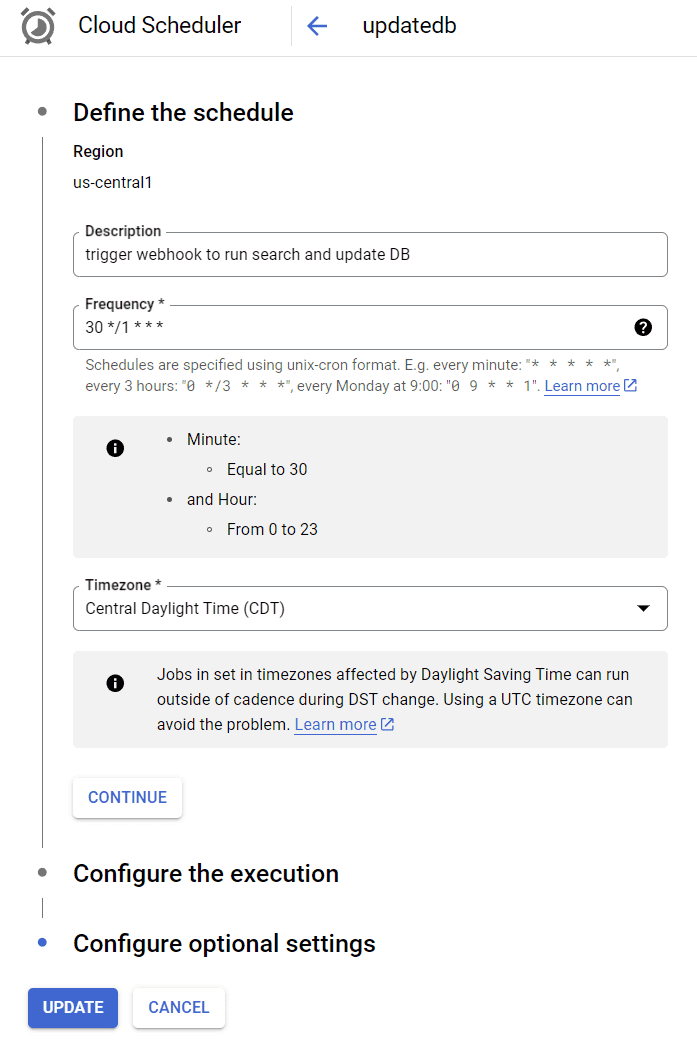Screen dimensions: 697x1043
Task: Click the Cloud Scheduler product title
Action: click(160, 26)
